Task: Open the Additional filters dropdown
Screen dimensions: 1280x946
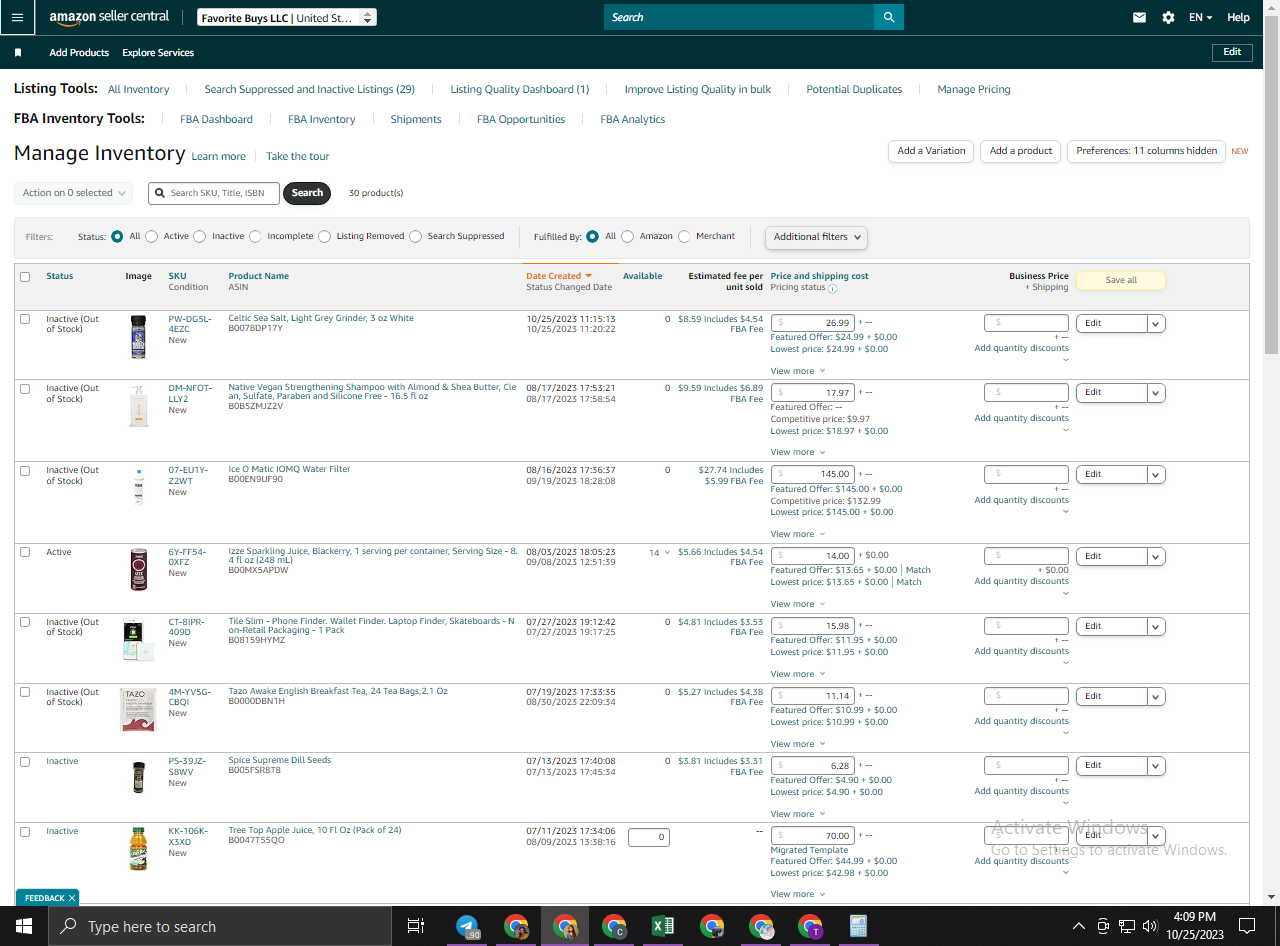Action: (x=816, y=237)
